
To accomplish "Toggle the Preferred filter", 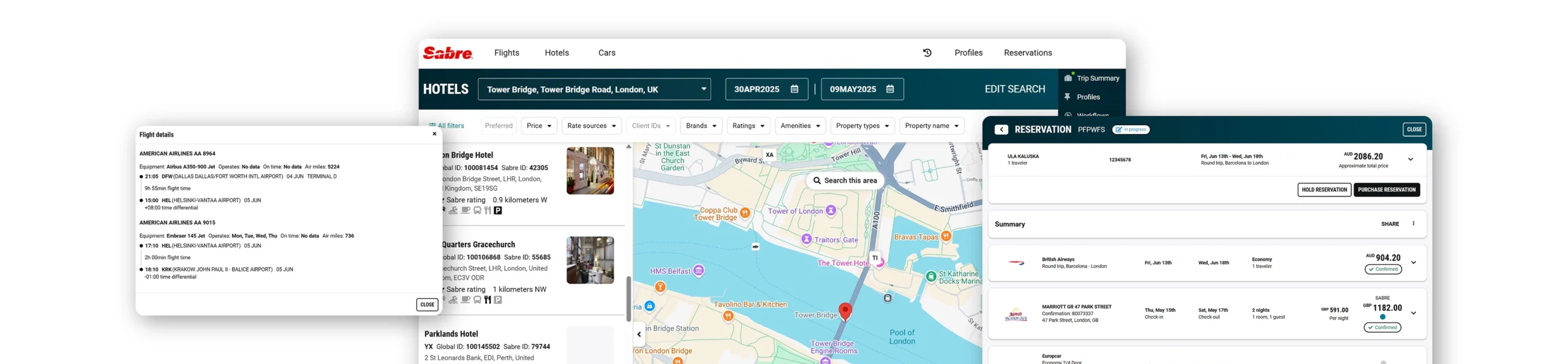I will (x=498, y=126).
